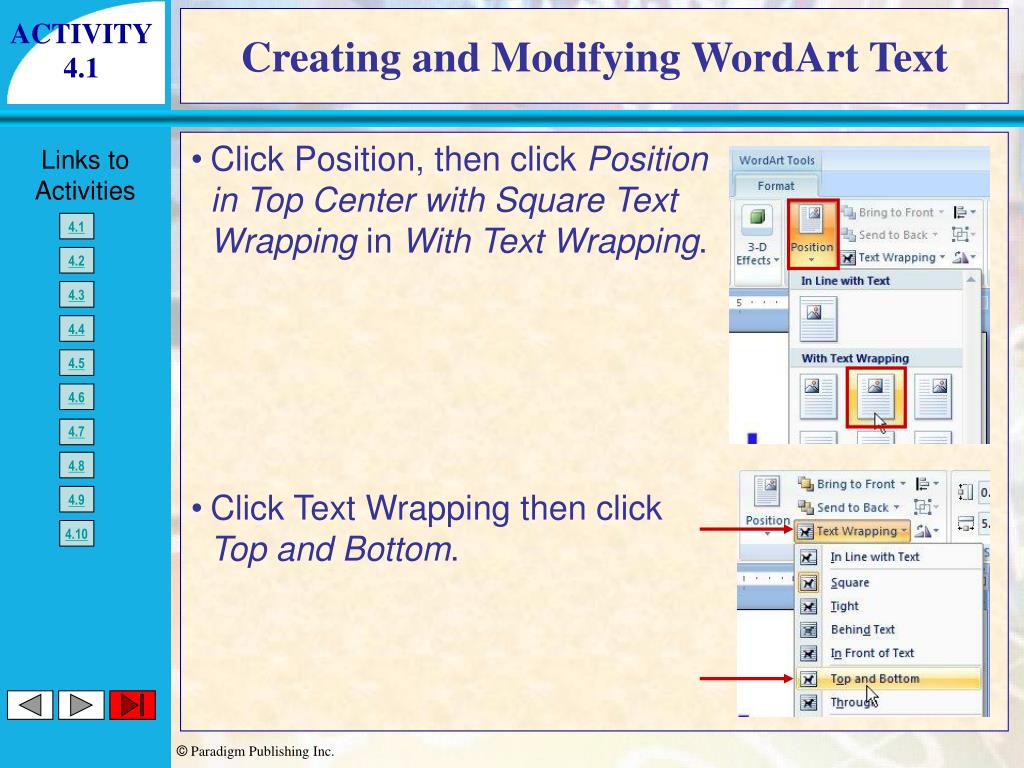This screenshot has height=768, width=1024.
Task: Open activity link 4.8
Action: click(x=76, y=466)
